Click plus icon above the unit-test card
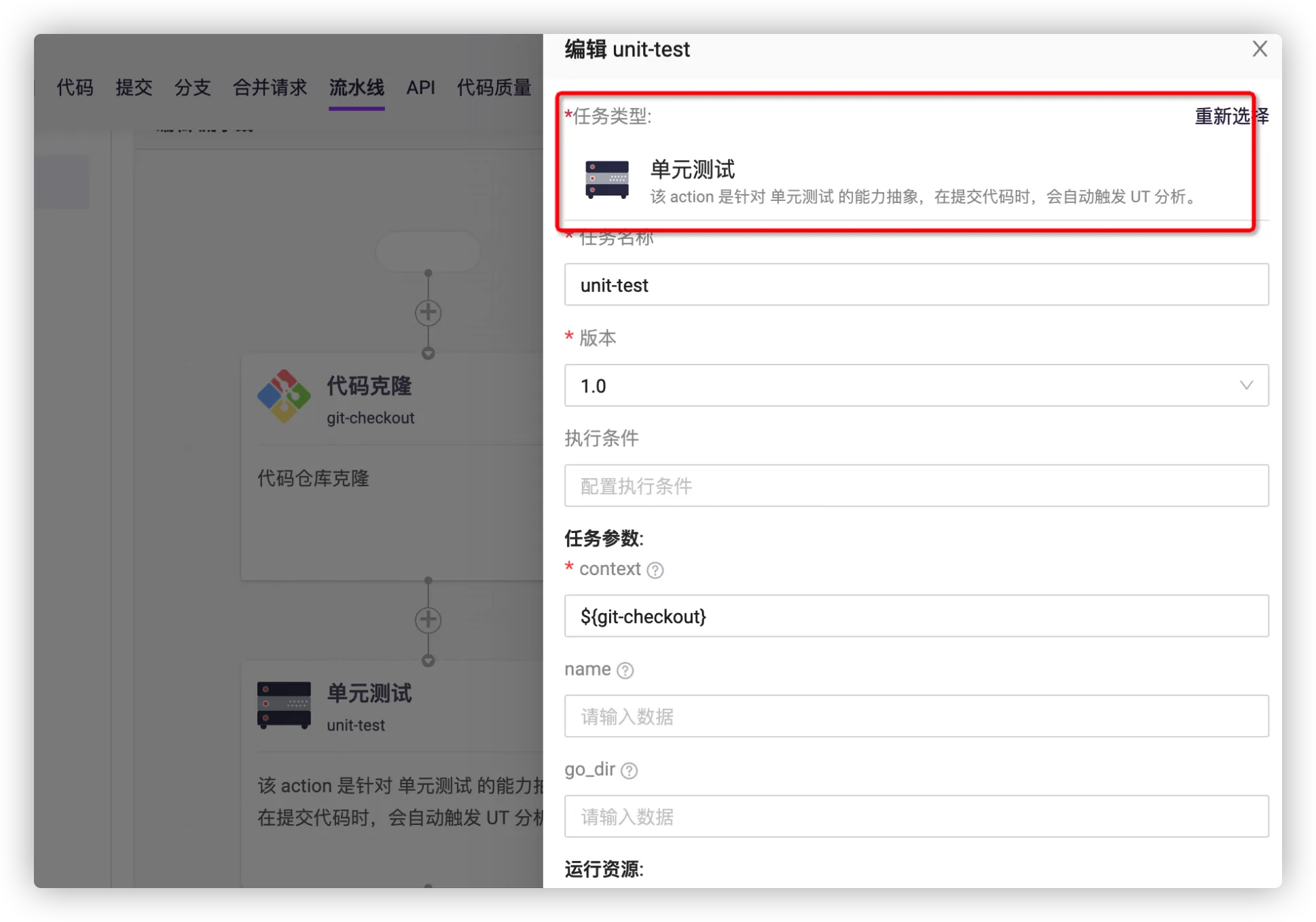Image resolution: width=1316 pixels, height=922 pixels. coord(428,619)
